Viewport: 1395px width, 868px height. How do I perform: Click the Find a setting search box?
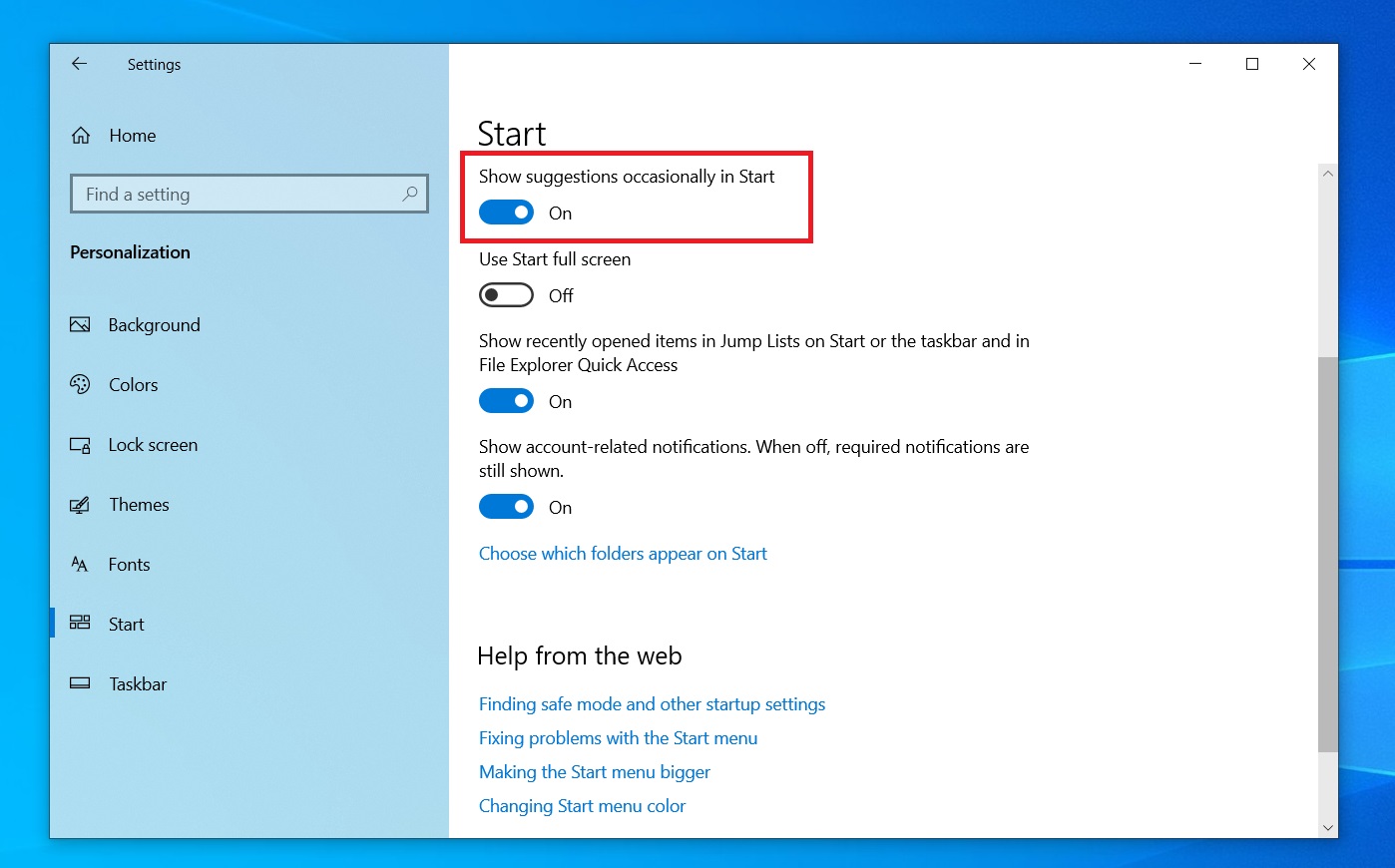point(249,194)
